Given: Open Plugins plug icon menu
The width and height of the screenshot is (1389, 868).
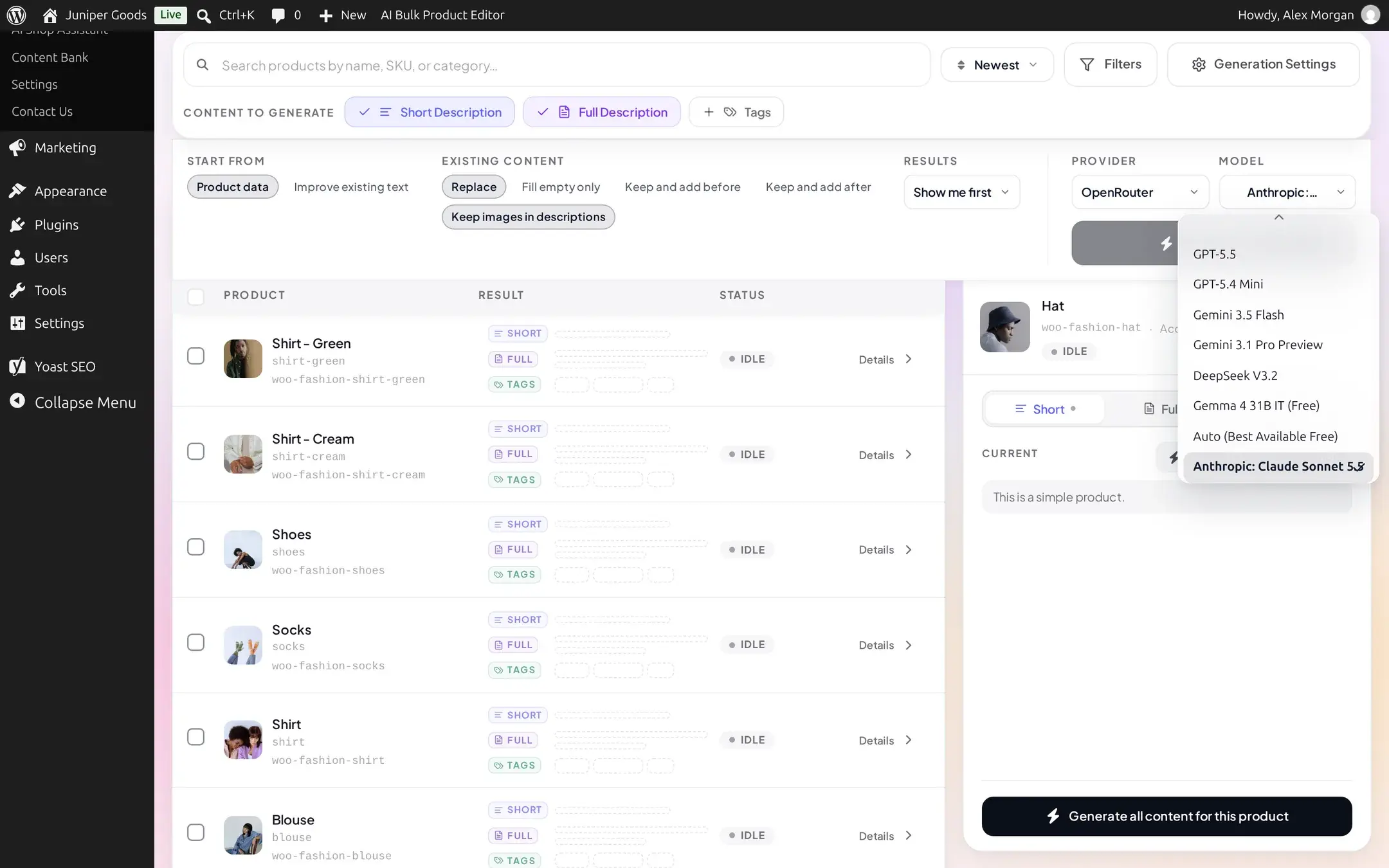Looking at the screenshot, I should click(x=17, y=224).
